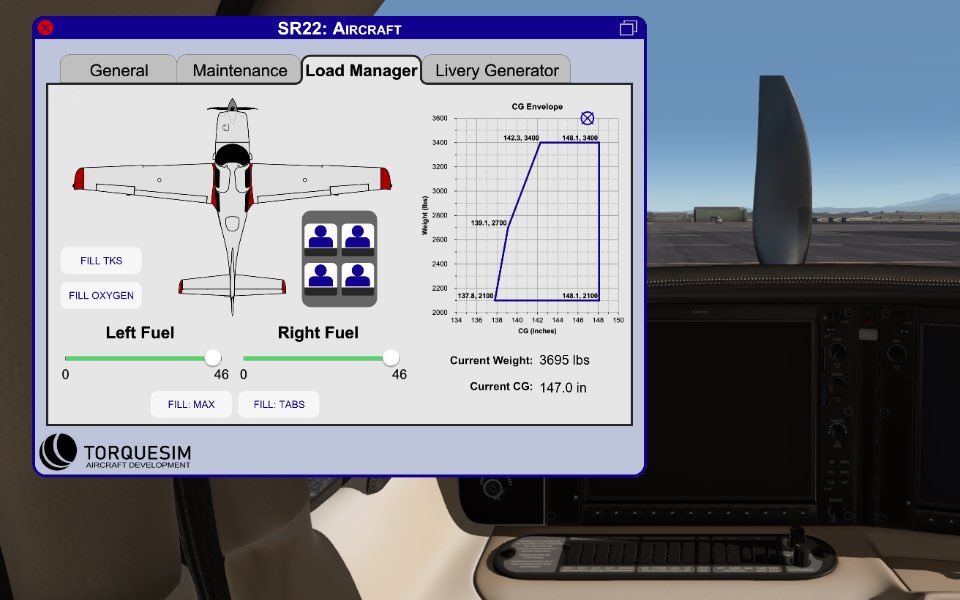Switch to the General tab
Viewport: 960px width, 600px height.
[x=119, y=70]
